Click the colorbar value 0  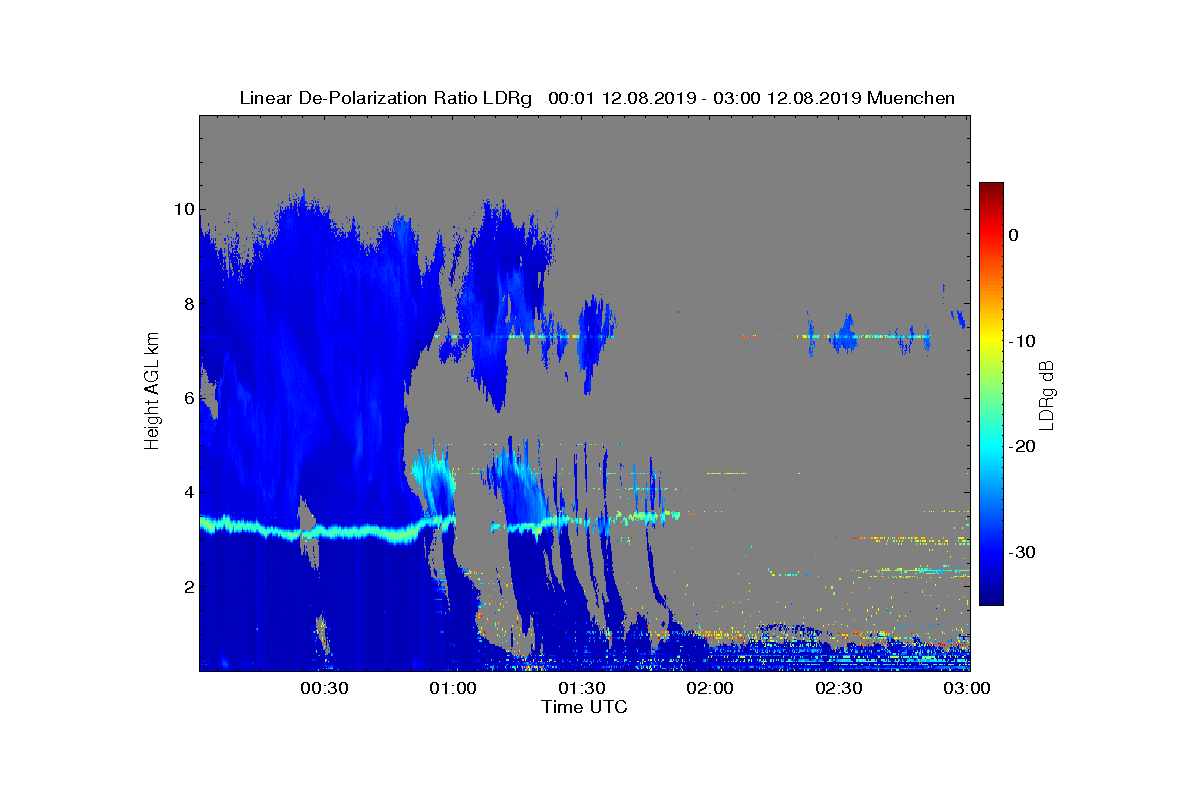tap(1014, 235)
